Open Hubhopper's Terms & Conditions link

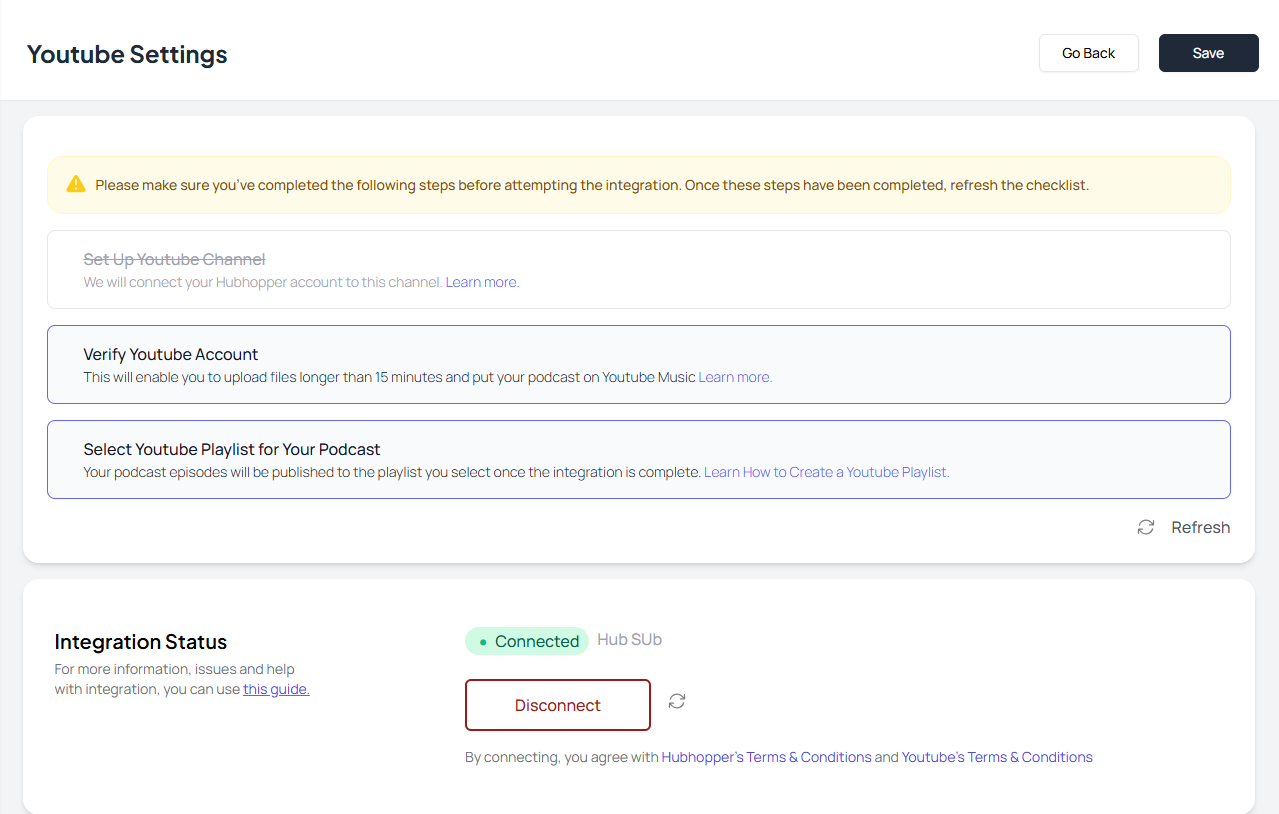click(x=767, y=757)
